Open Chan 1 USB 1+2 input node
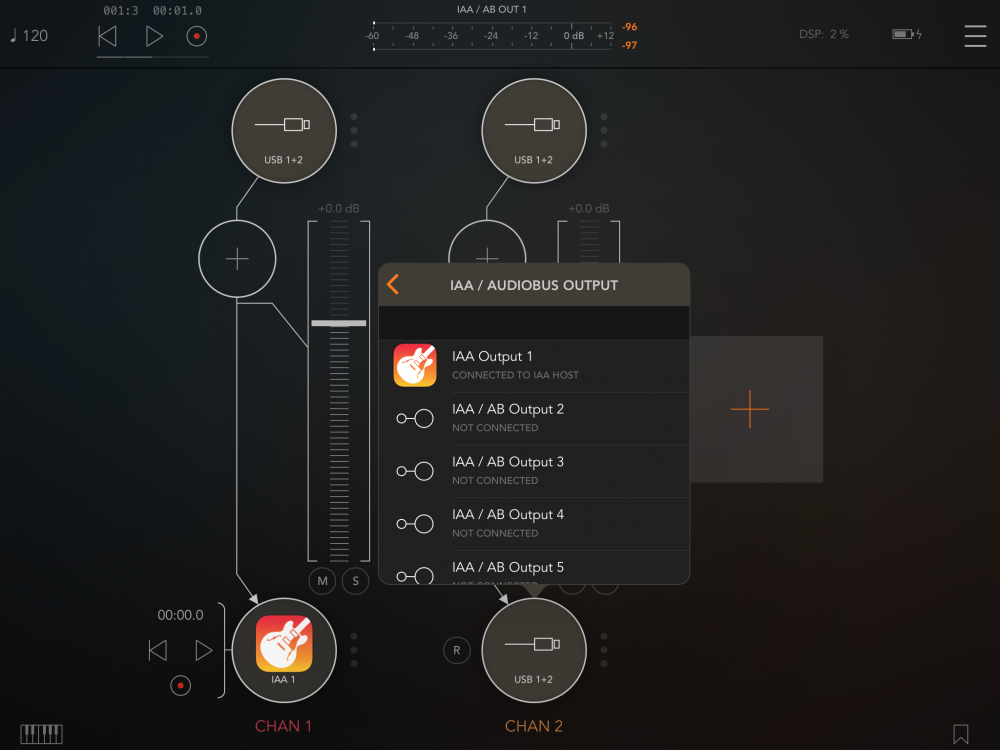Viewport: 1000px width, 750px height. [284, 130]
